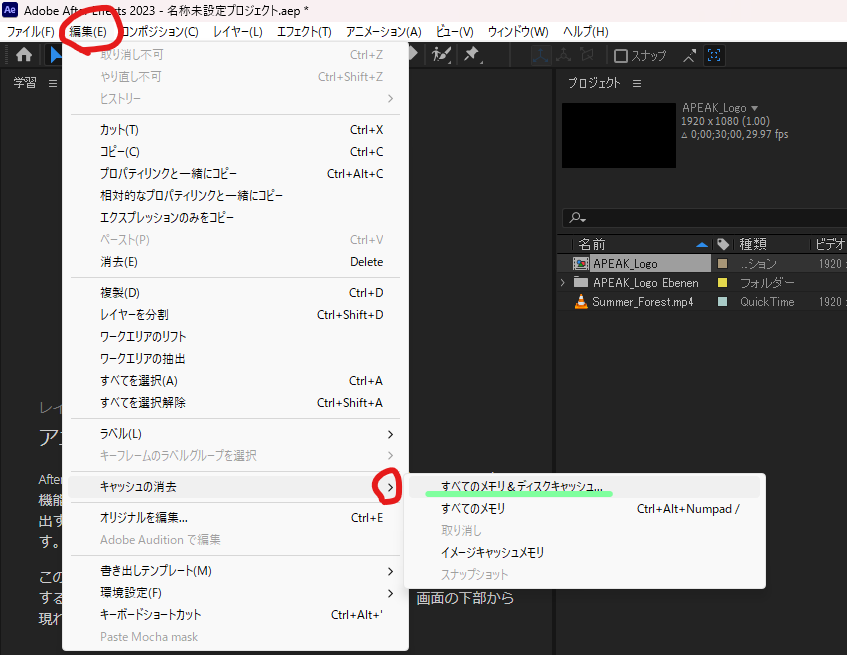Open the レイヤー(L) menu
This screenshot has width=847, height=655.
click(x=238, y=32)
